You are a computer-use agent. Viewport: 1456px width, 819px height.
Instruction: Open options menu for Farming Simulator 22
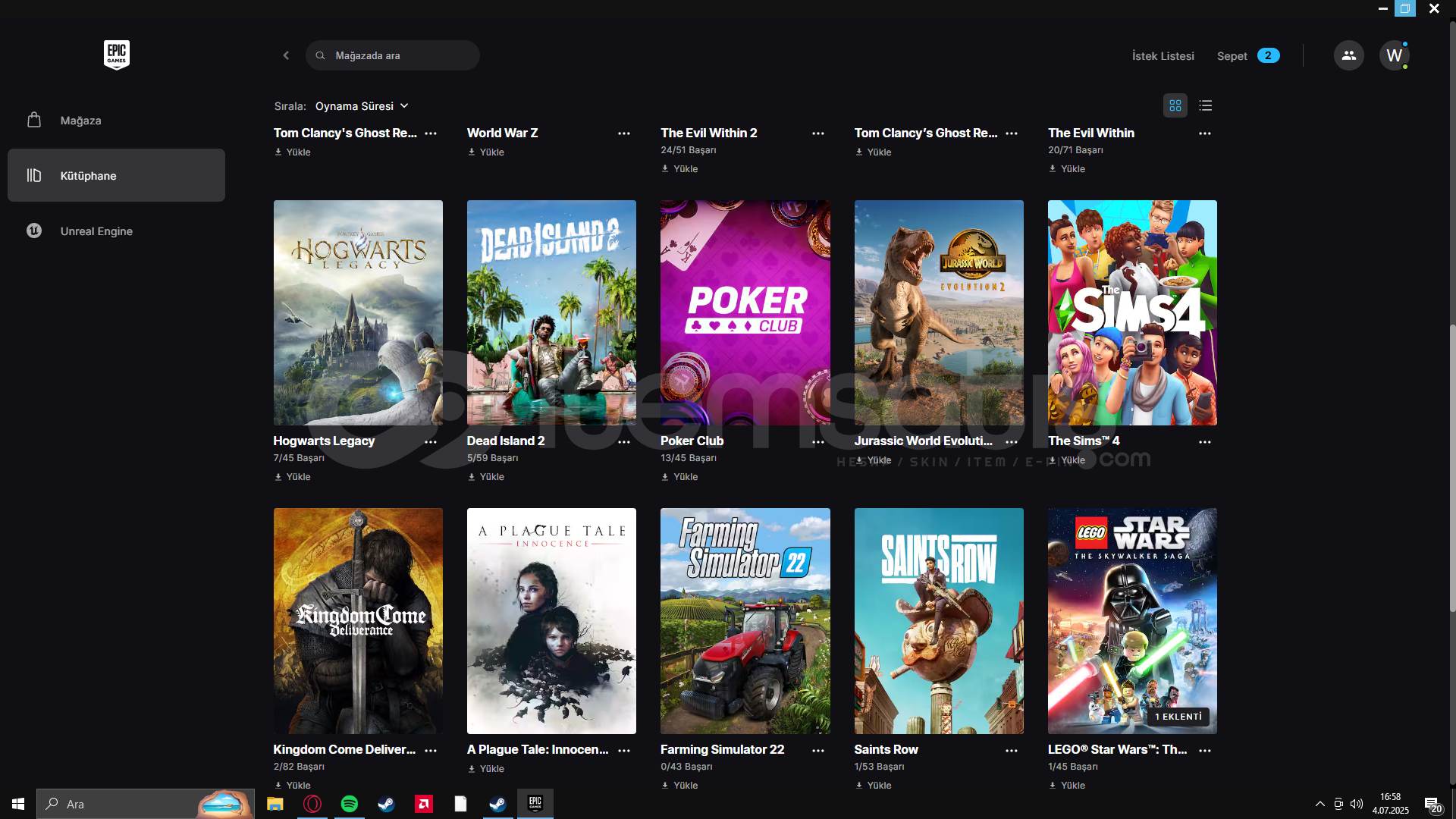click(818, 750)
